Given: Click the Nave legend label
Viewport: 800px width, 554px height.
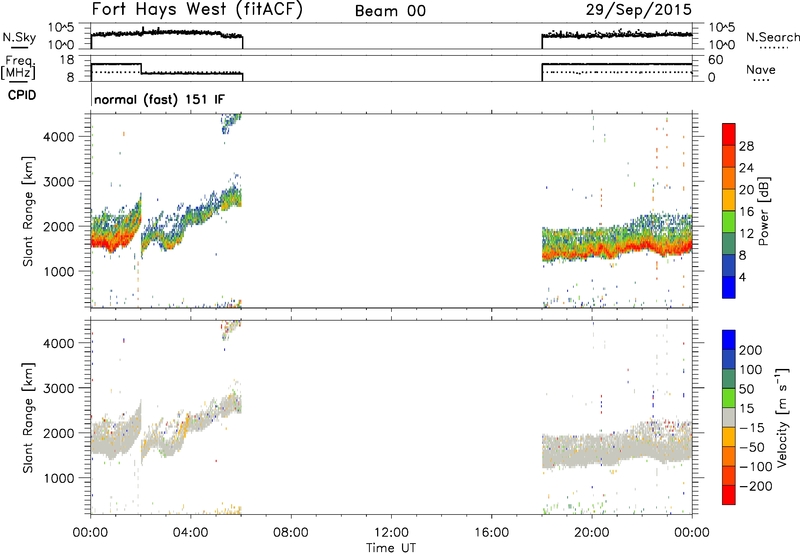Looking at the screenshot, I should [761, 69].
